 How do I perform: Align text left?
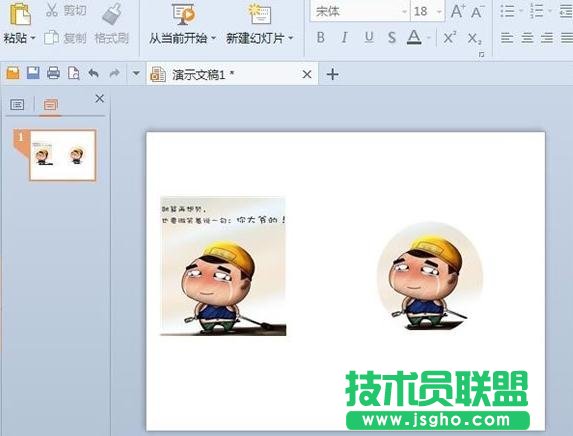pyautogui.click(x=507, y=38)
